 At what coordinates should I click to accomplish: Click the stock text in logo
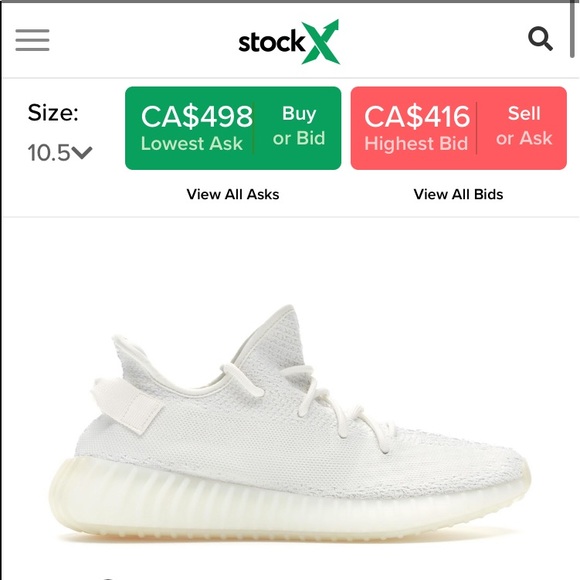(272, 42)
